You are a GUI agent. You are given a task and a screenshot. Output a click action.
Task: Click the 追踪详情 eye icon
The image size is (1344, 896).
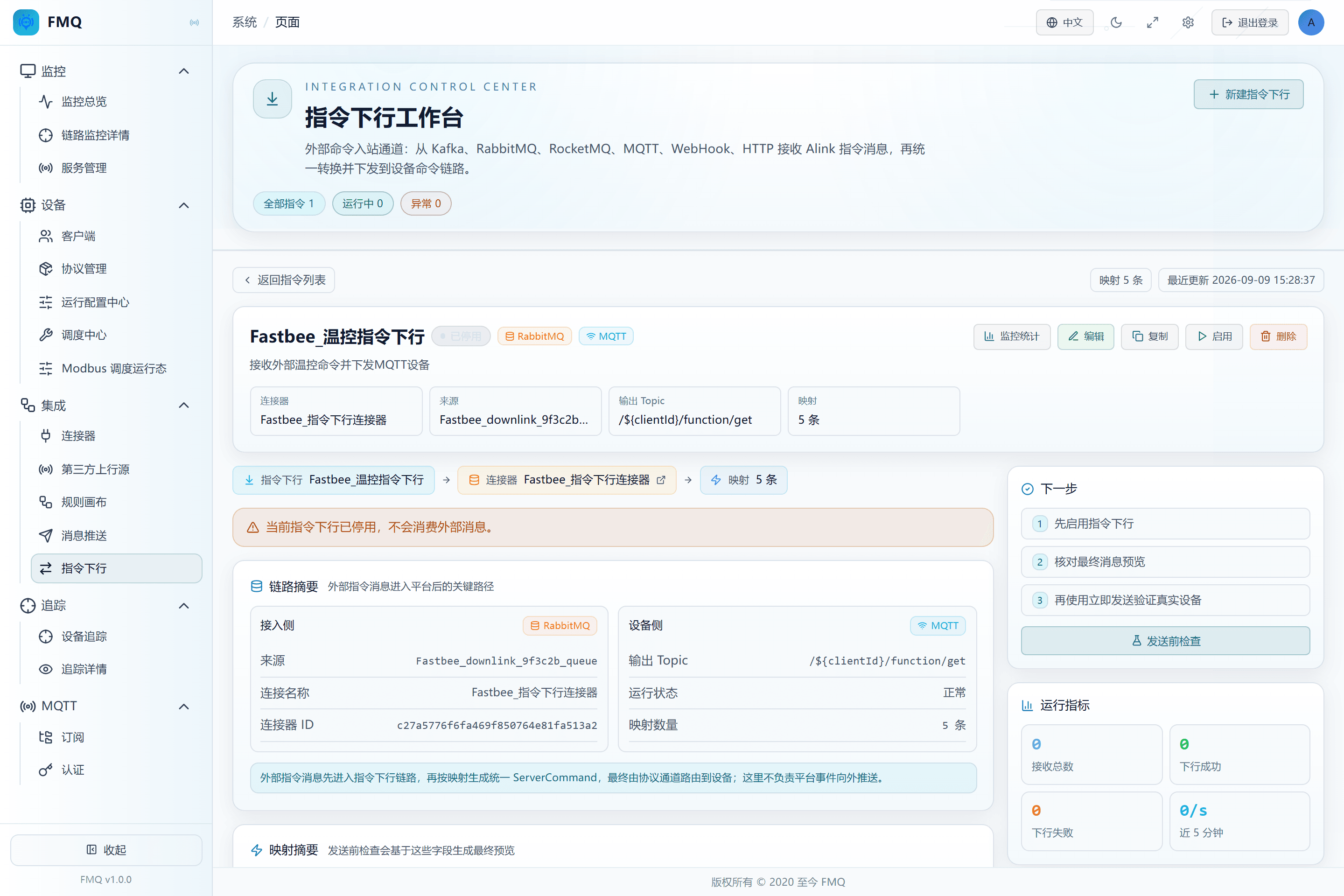tap(46, 669)
